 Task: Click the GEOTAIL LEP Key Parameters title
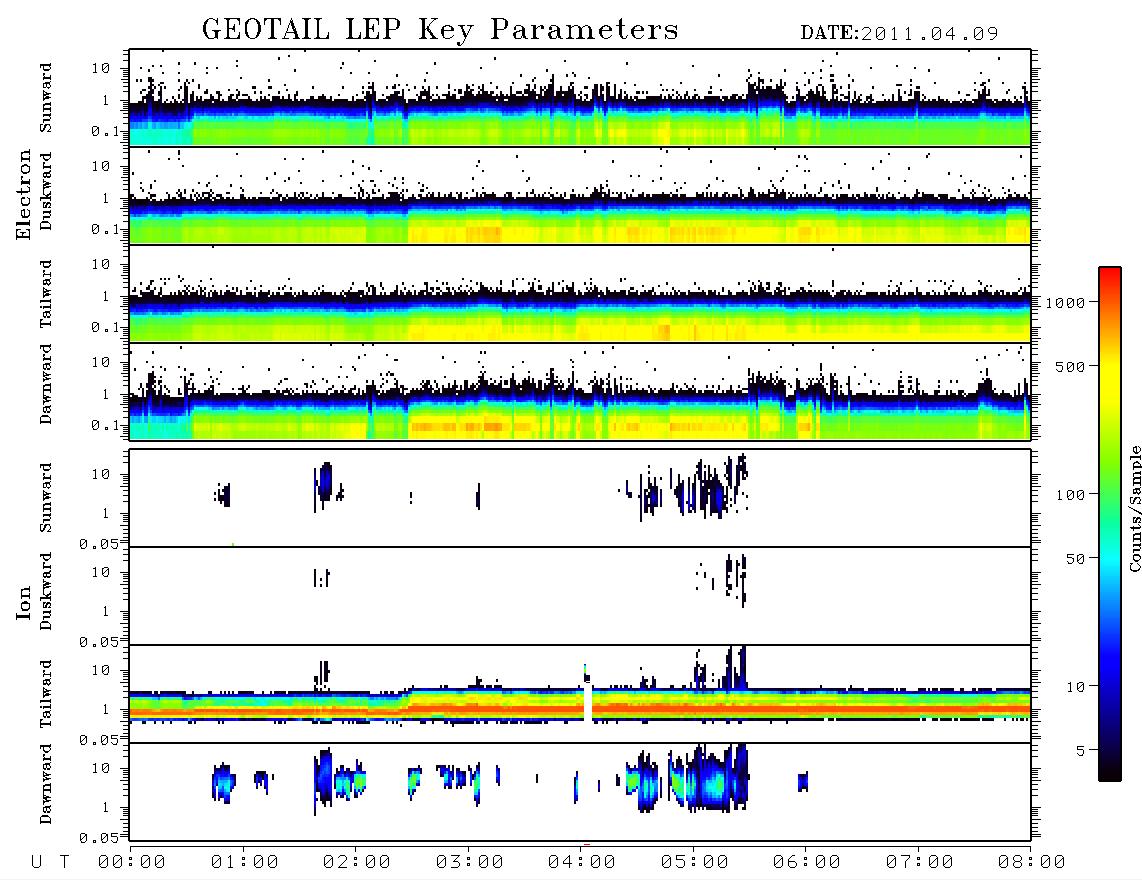(x=440, y=30)
